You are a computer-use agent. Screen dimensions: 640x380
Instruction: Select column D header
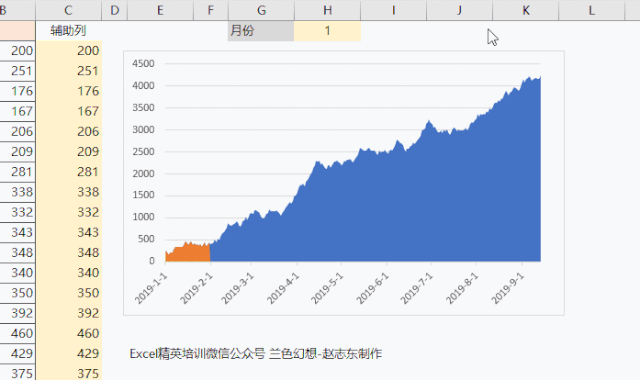115,10
